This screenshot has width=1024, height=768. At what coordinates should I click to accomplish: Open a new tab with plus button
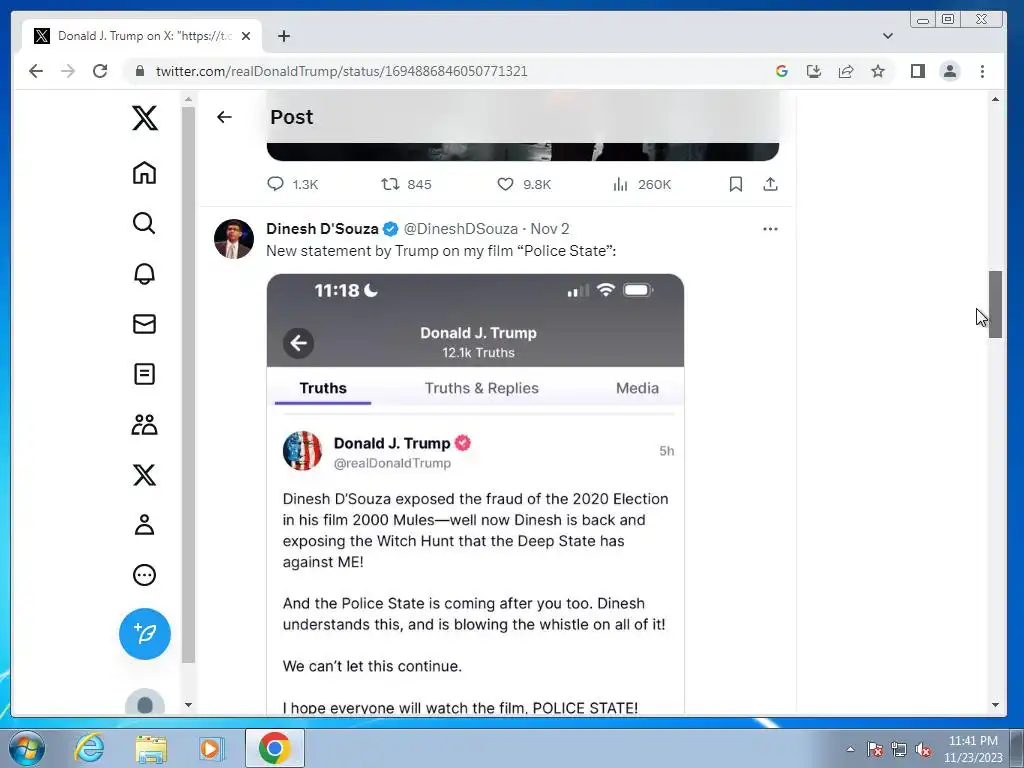283,36
